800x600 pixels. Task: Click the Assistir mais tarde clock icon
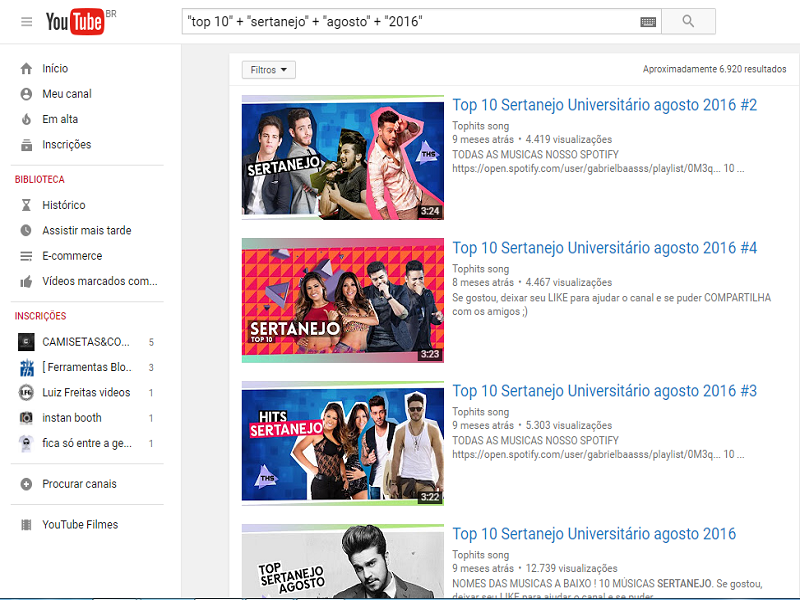pos(26,230)
